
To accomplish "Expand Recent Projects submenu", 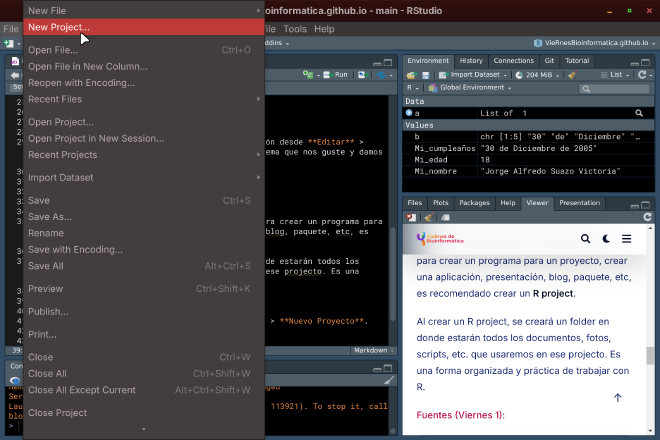I will pos(144,155).
